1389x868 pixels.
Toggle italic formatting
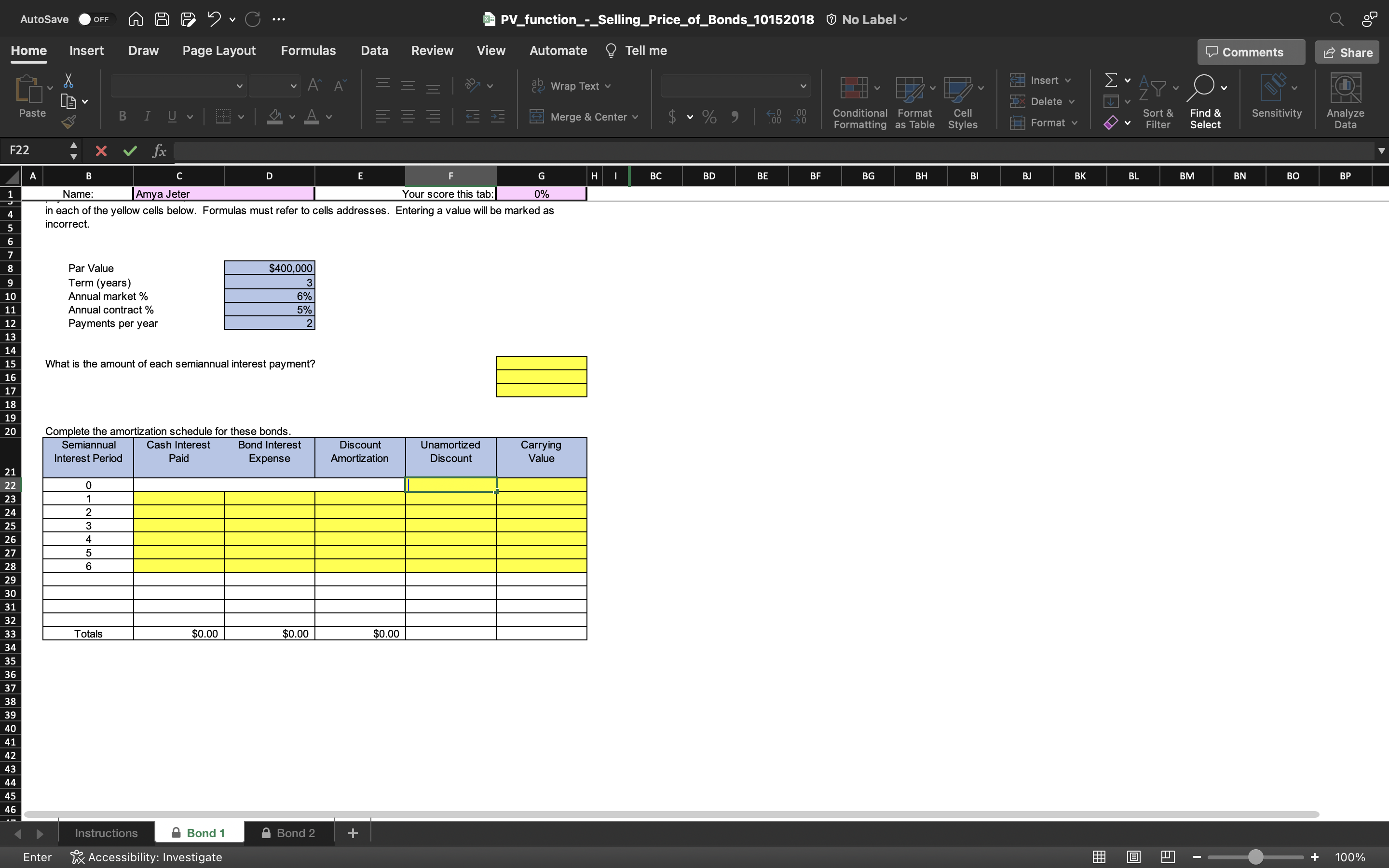coord(147,117)
